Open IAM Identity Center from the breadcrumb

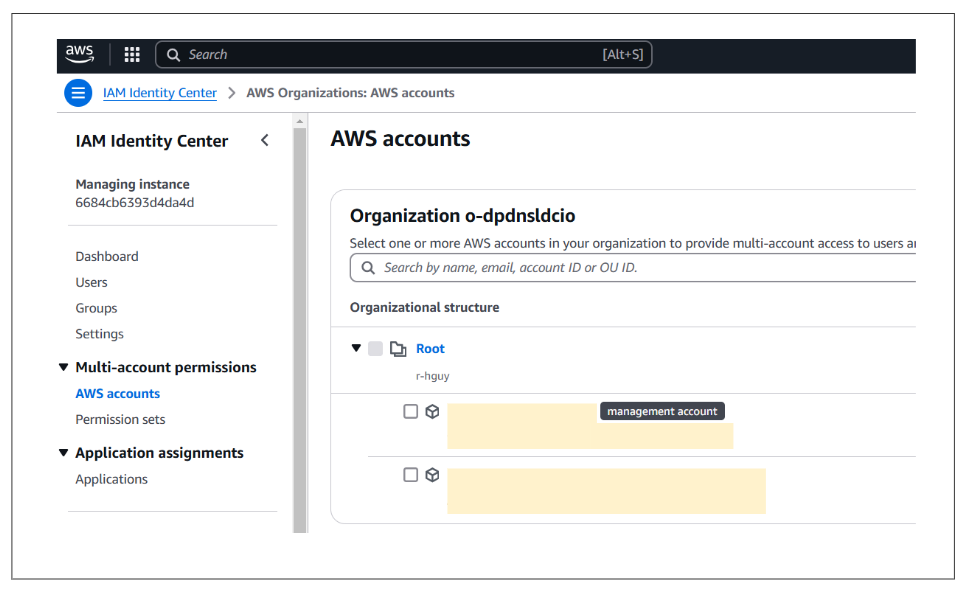[159, 92]
